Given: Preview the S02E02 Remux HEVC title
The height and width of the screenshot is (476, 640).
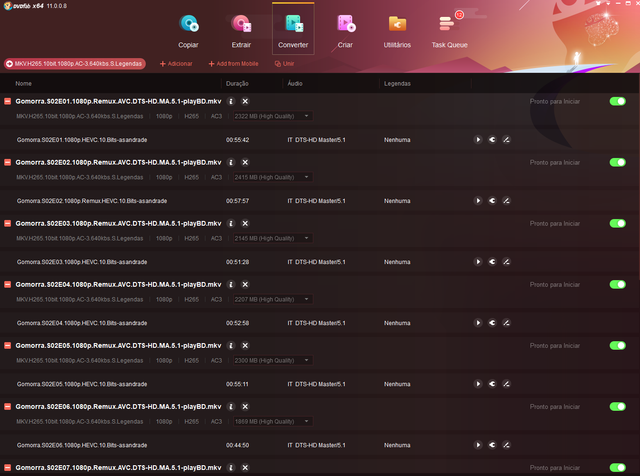Looking at the screenshot, I should (x=478, y=201).
